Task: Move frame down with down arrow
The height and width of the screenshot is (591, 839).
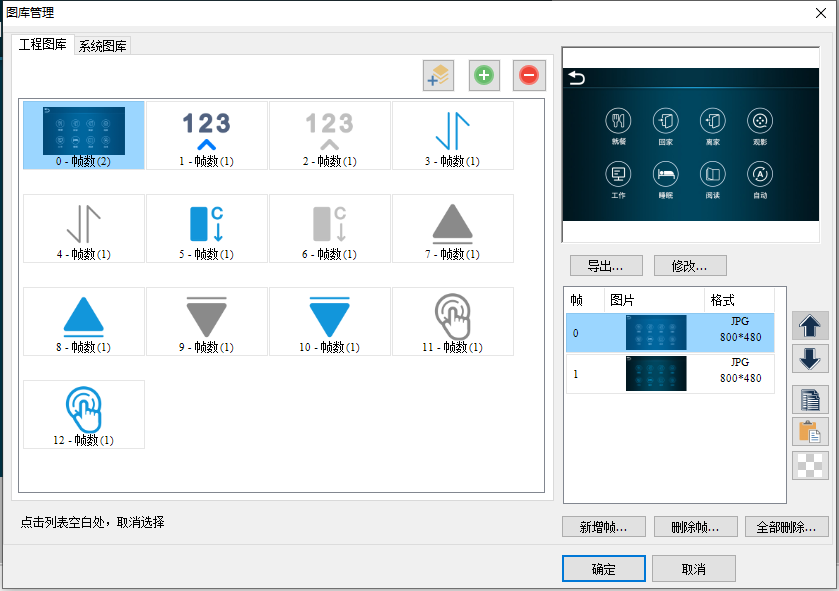Action: [810, 358]
